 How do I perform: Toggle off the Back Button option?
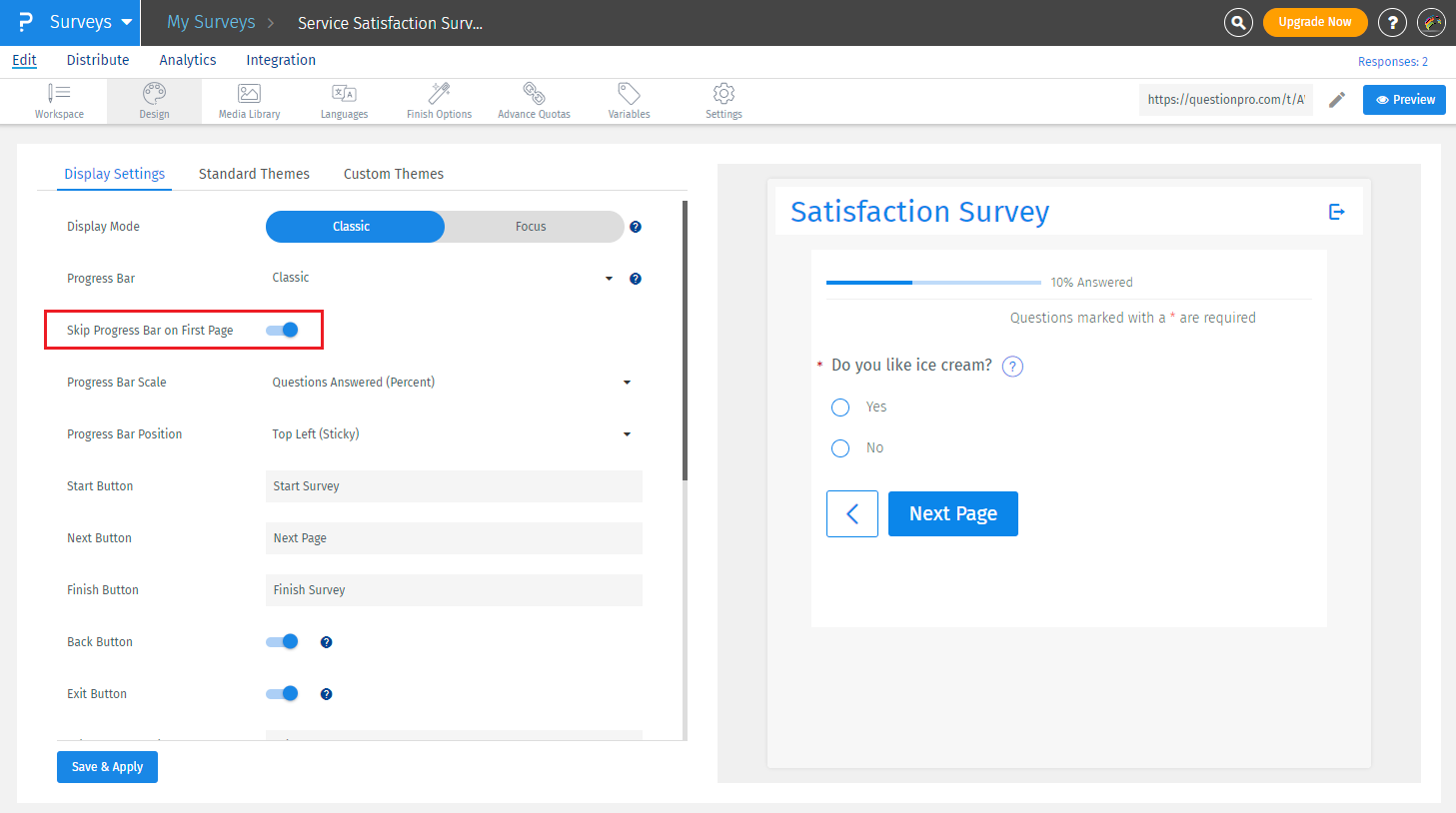(282, 641)
